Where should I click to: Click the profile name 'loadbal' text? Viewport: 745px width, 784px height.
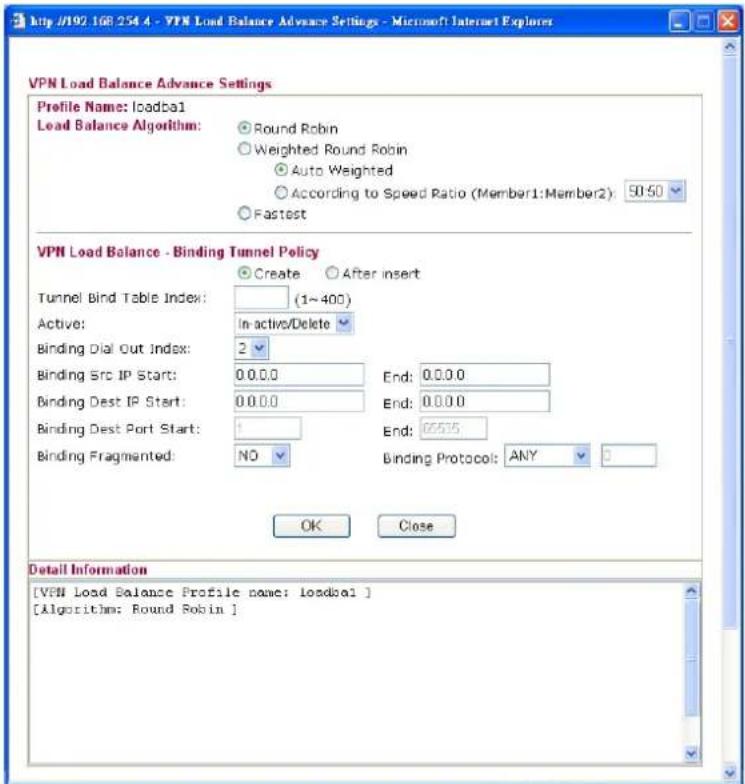(x=158, y=107)
